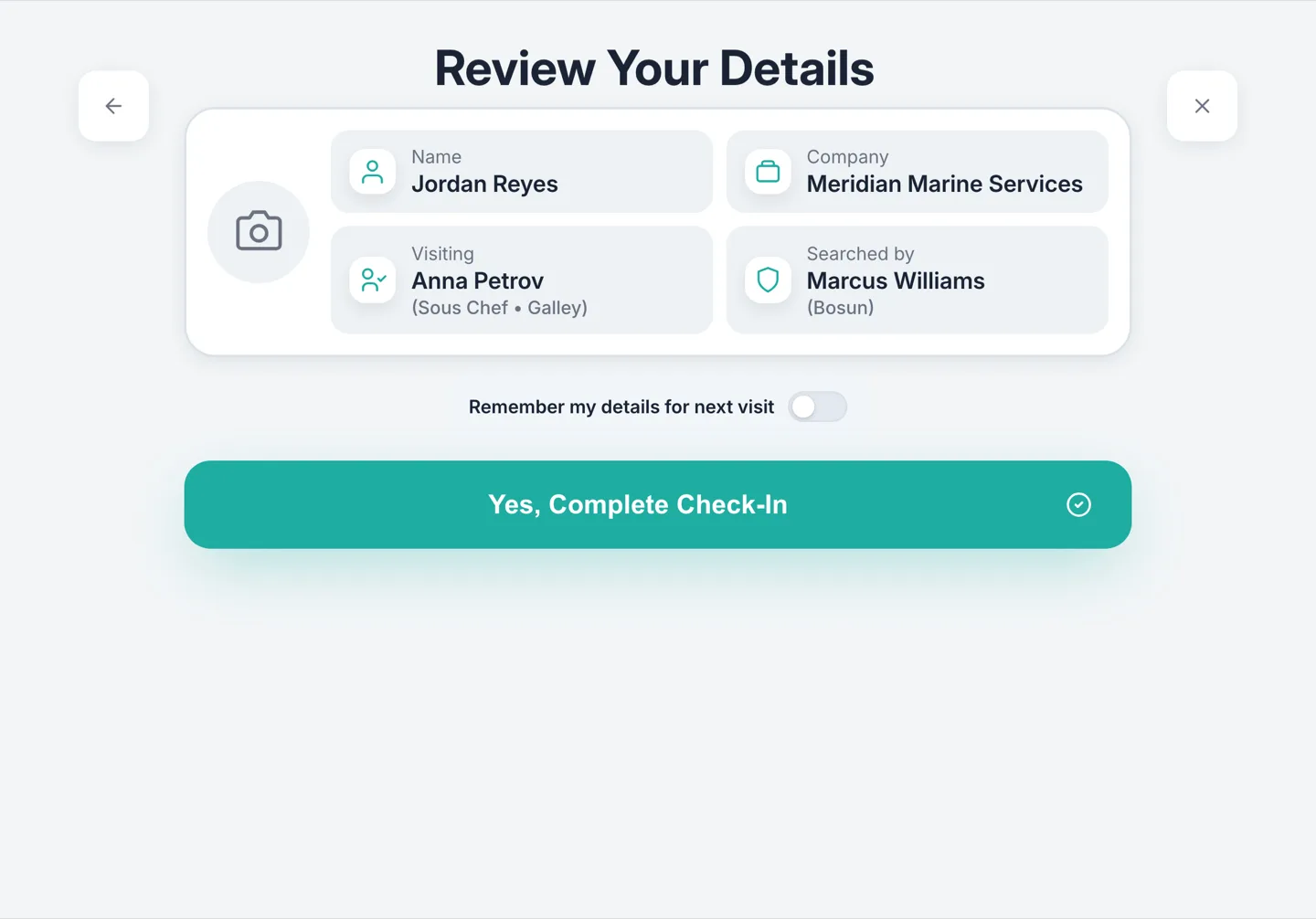Screen dimensions: 1316x919
Task: Click the Visiting field label
Action: (x=442, y=254)
